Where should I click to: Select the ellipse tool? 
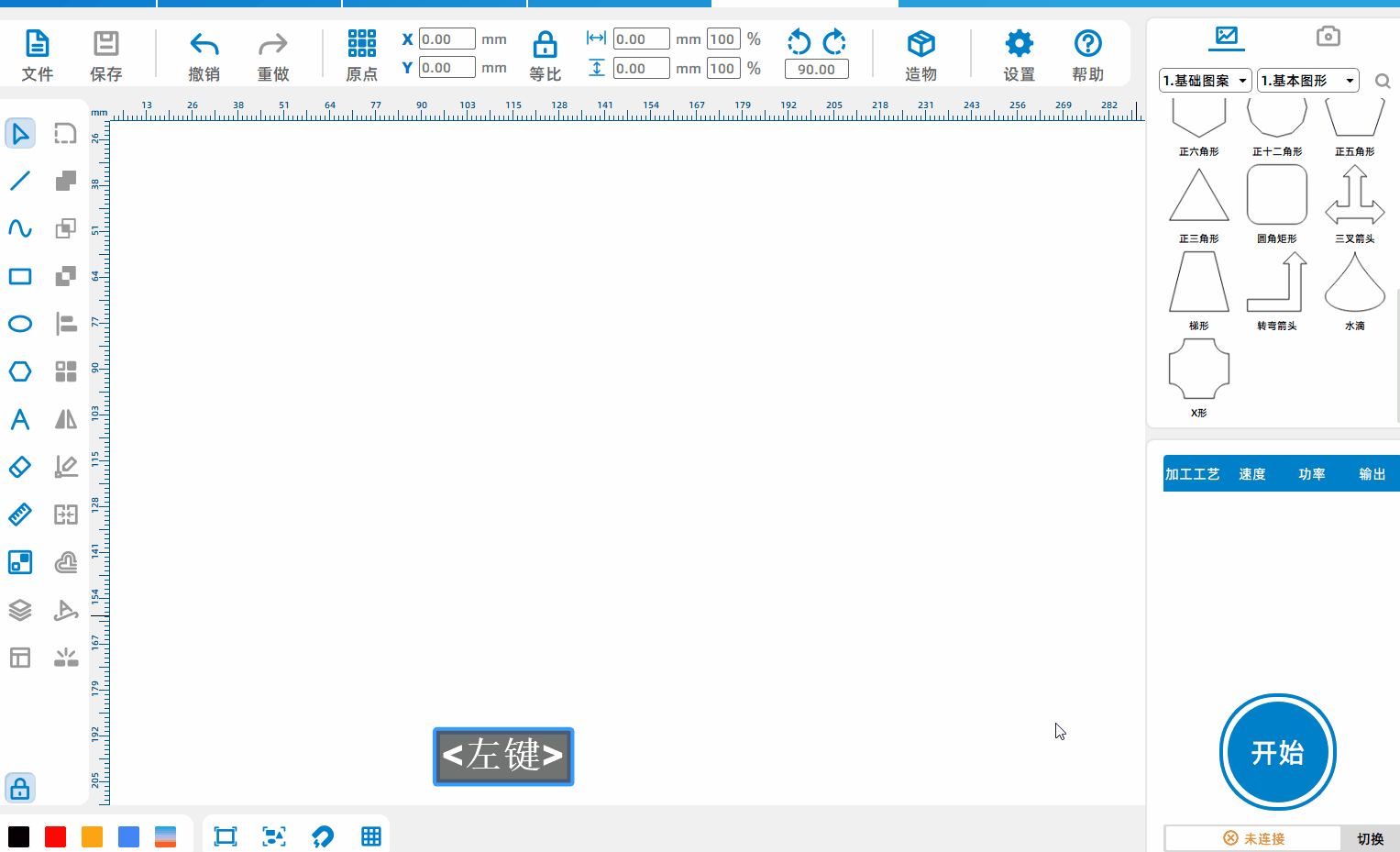(x=20, y=324)
